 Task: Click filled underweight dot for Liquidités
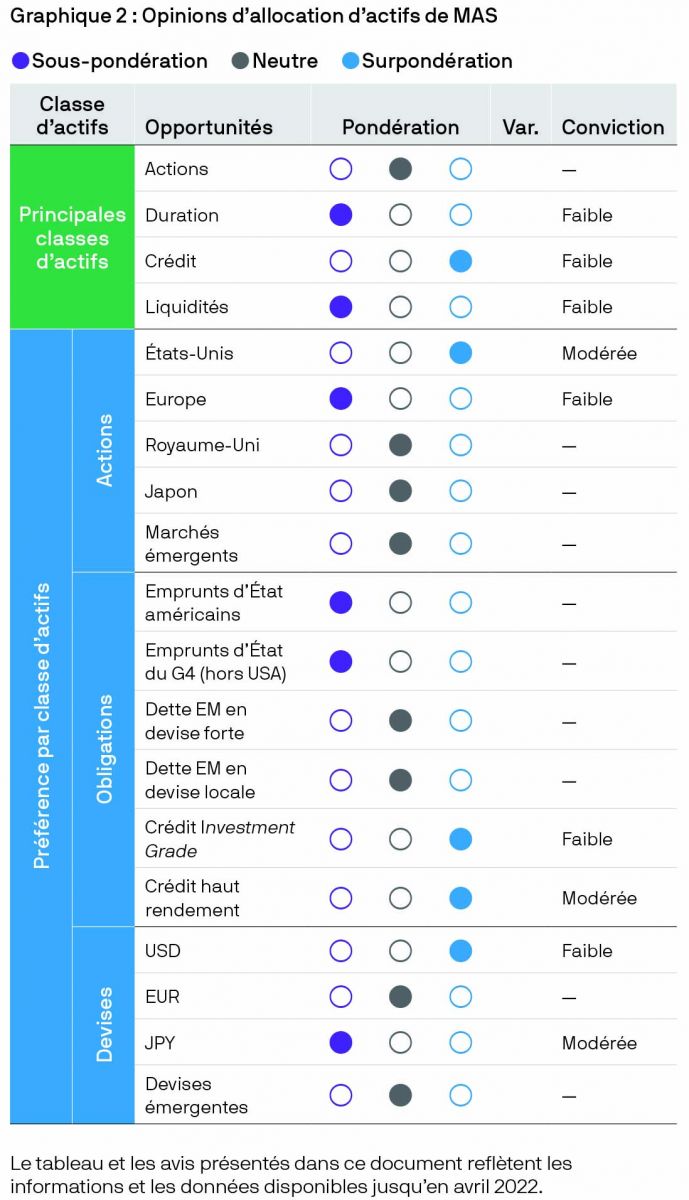pos(341,307)
